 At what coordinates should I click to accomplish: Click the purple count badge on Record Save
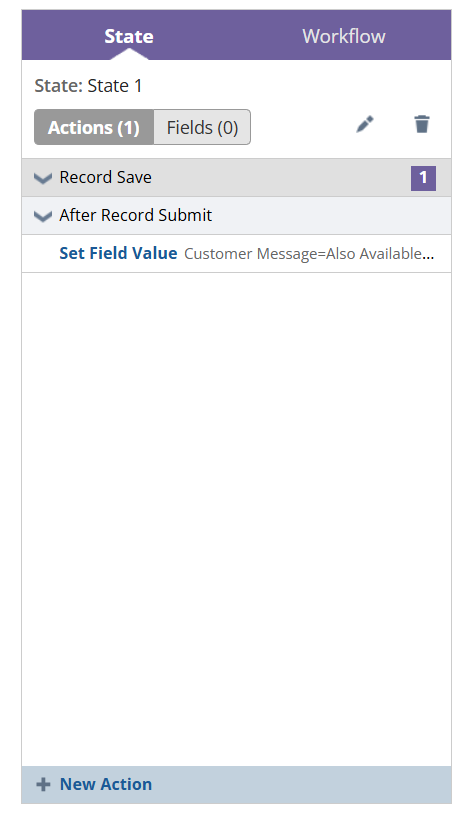click(x=423, y=178)
